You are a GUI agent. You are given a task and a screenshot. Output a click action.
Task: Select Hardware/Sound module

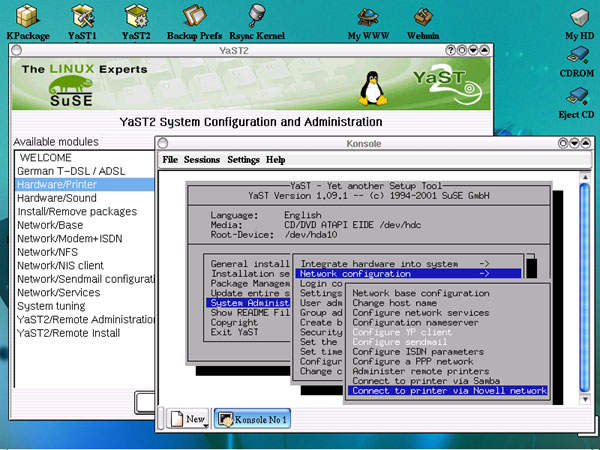[84, 198]
